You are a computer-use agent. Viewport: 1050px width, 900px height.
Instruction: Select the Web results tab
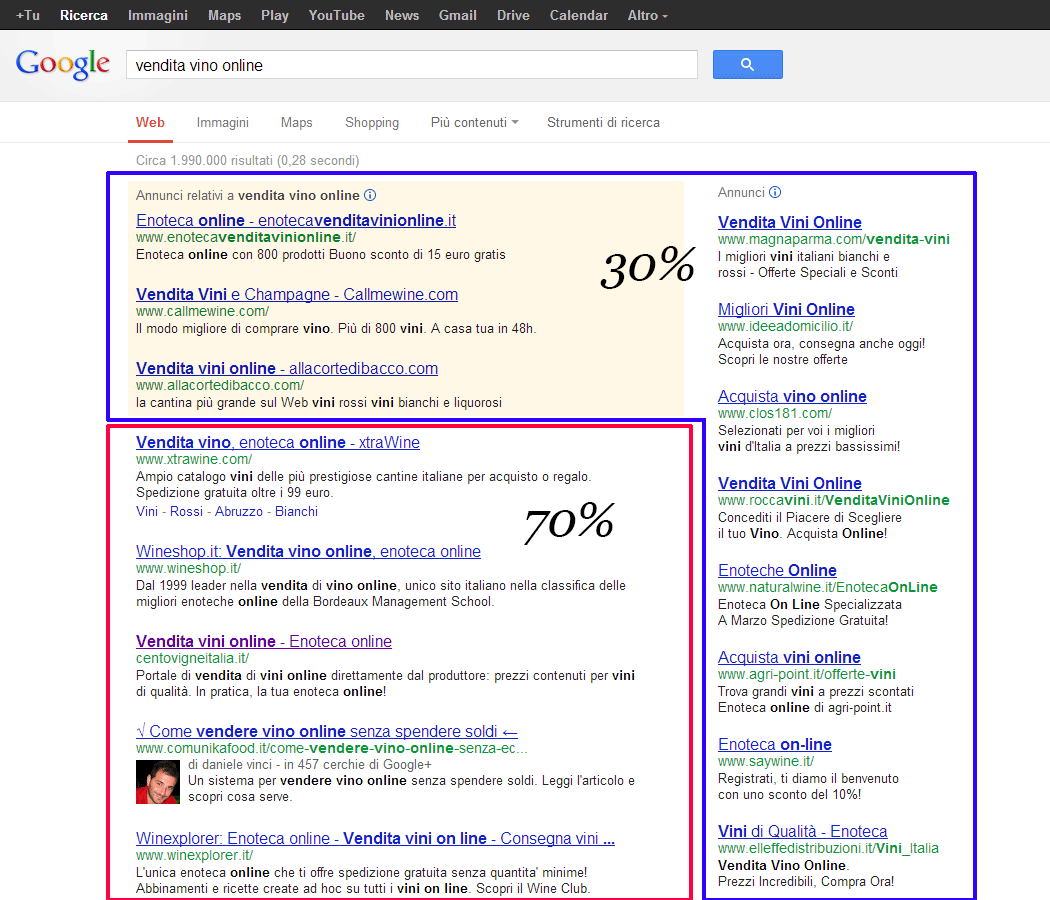click(150, 123)
